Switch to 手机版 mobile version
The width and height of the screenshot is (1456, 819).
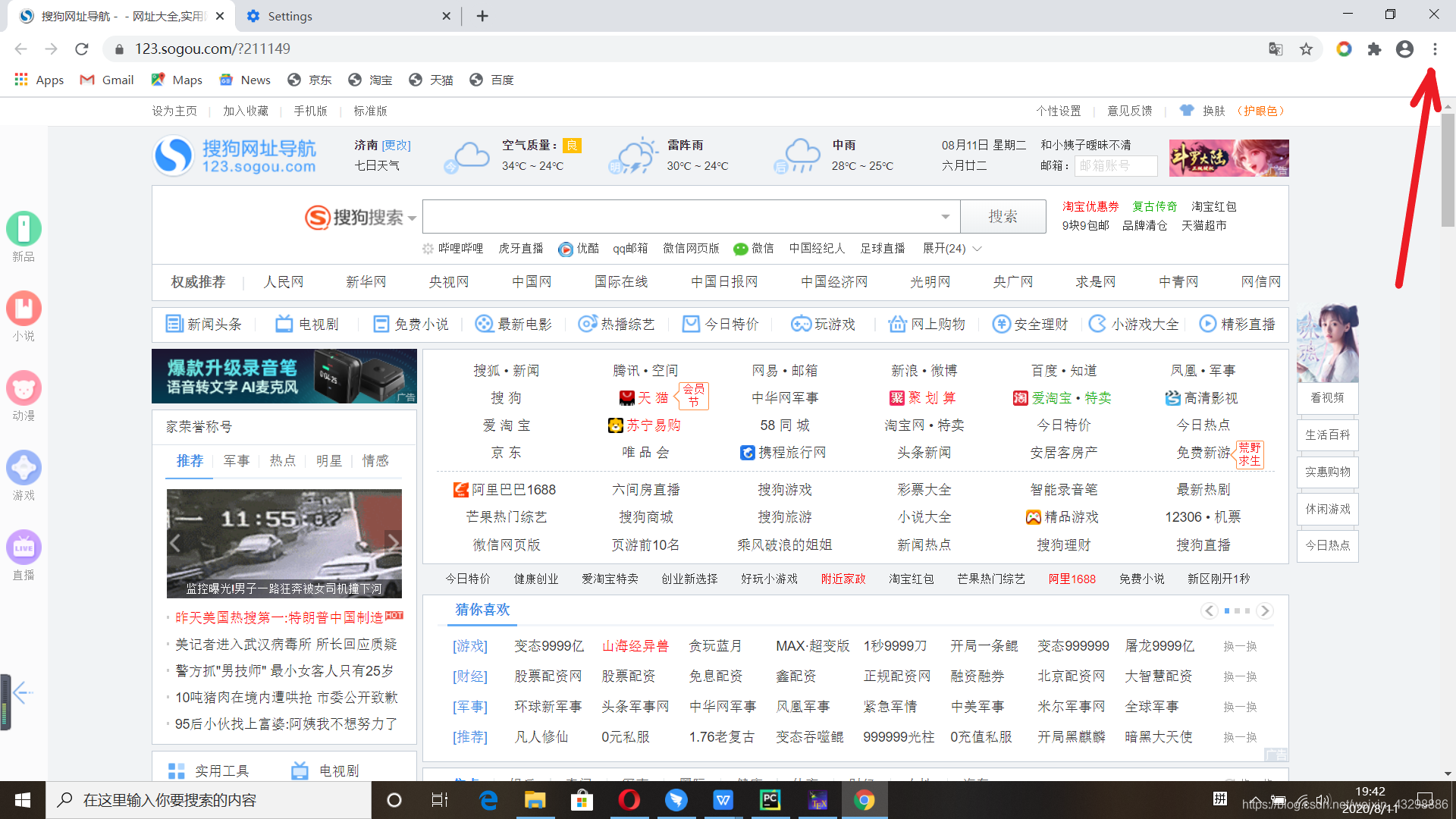pyautogui.click(x=311, y=111)
